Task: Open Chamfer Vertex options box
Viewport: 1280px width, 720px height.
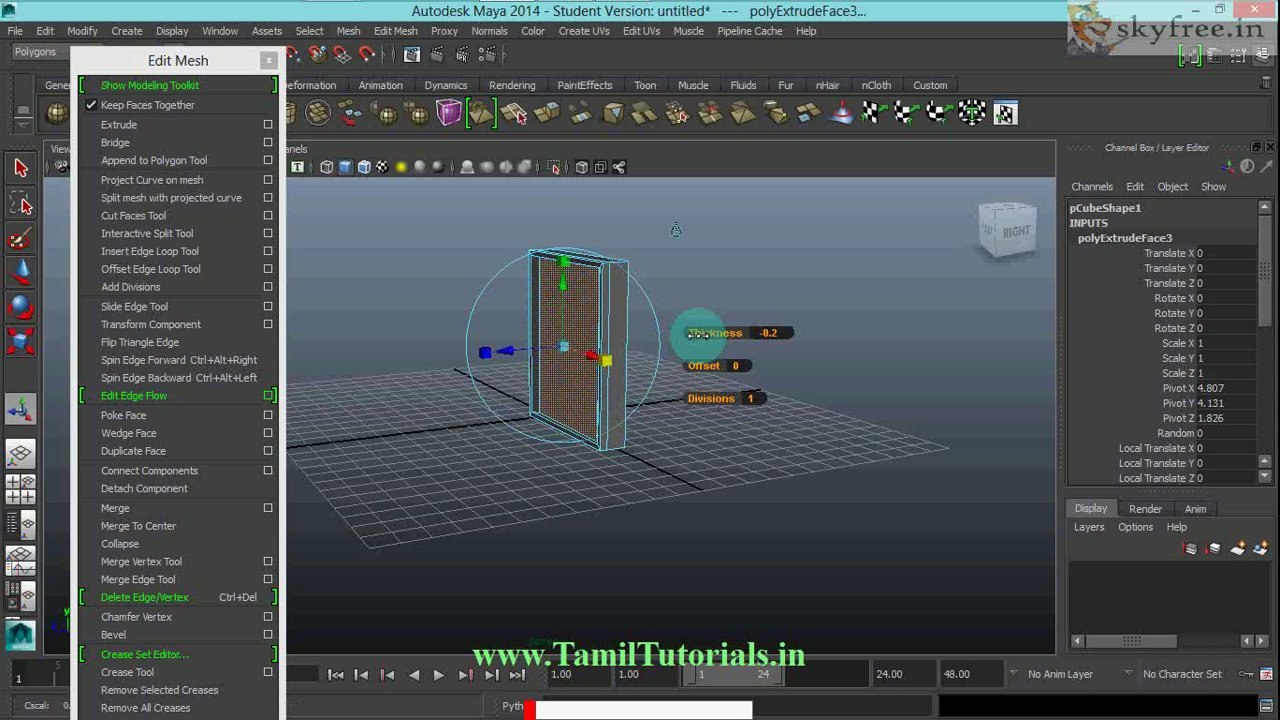Action: [x=268, y=617]
